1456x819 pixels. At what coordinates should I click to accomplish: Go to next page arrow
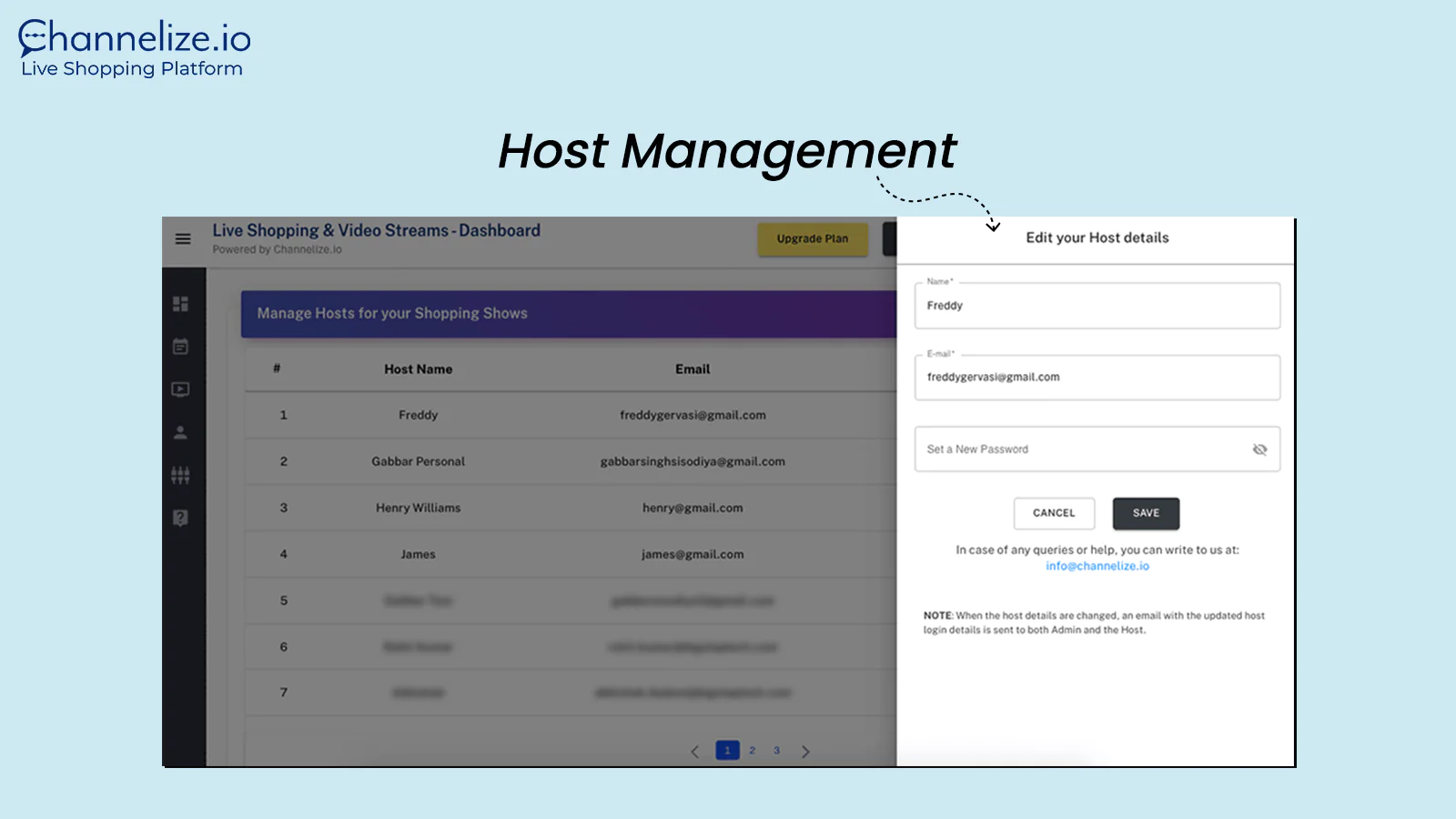[x=805, y=752]
